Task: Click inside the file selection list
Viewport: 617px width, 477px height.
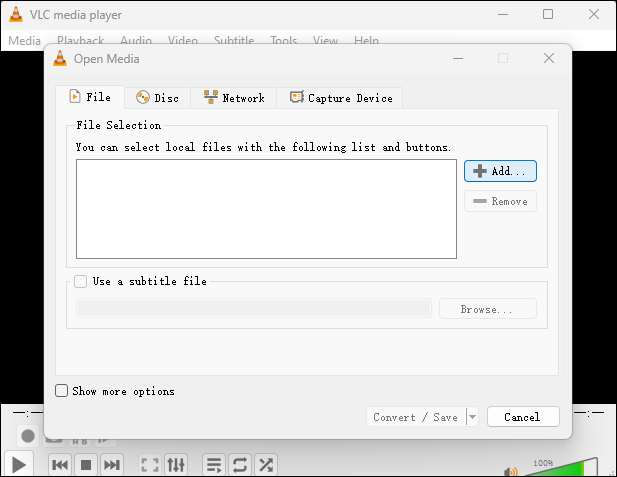Action: click(x=266, y=209)
